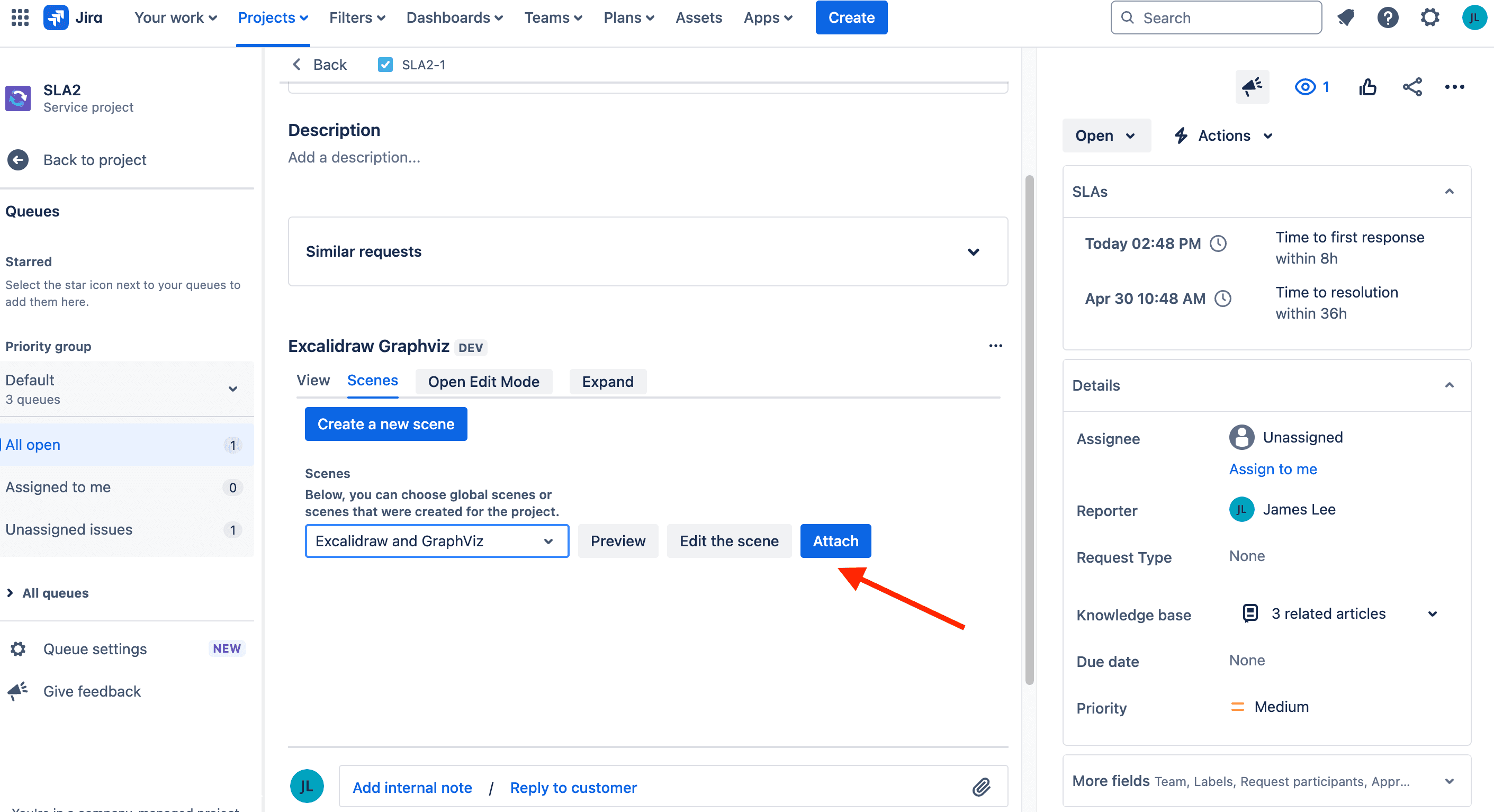Click in the Search field
The width and height of the screenshot is (1494, 812).
[x=1216, y=17]
